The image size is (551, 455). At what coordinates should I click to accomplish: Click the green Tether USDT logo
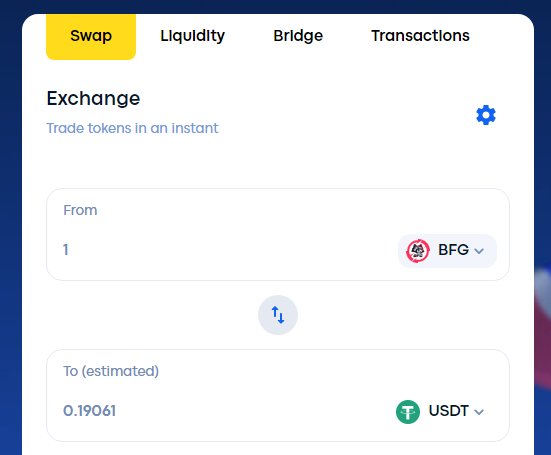point(408,412)
